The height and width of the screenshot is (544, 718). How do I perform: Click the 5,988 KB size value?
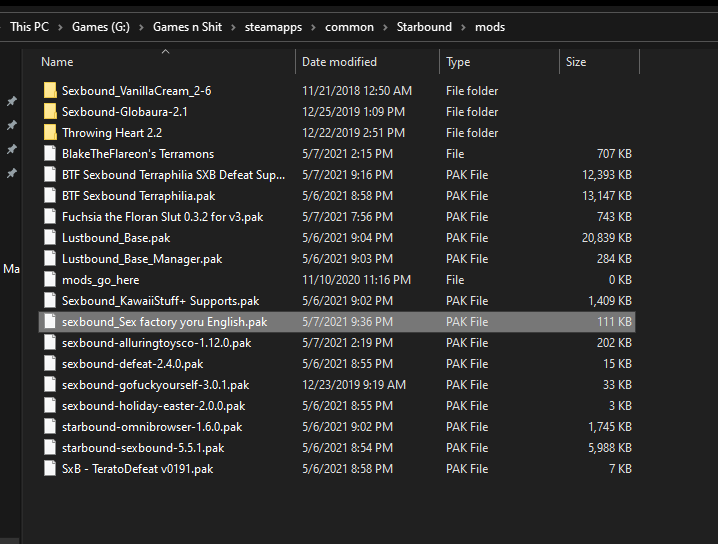click(610, 448)
